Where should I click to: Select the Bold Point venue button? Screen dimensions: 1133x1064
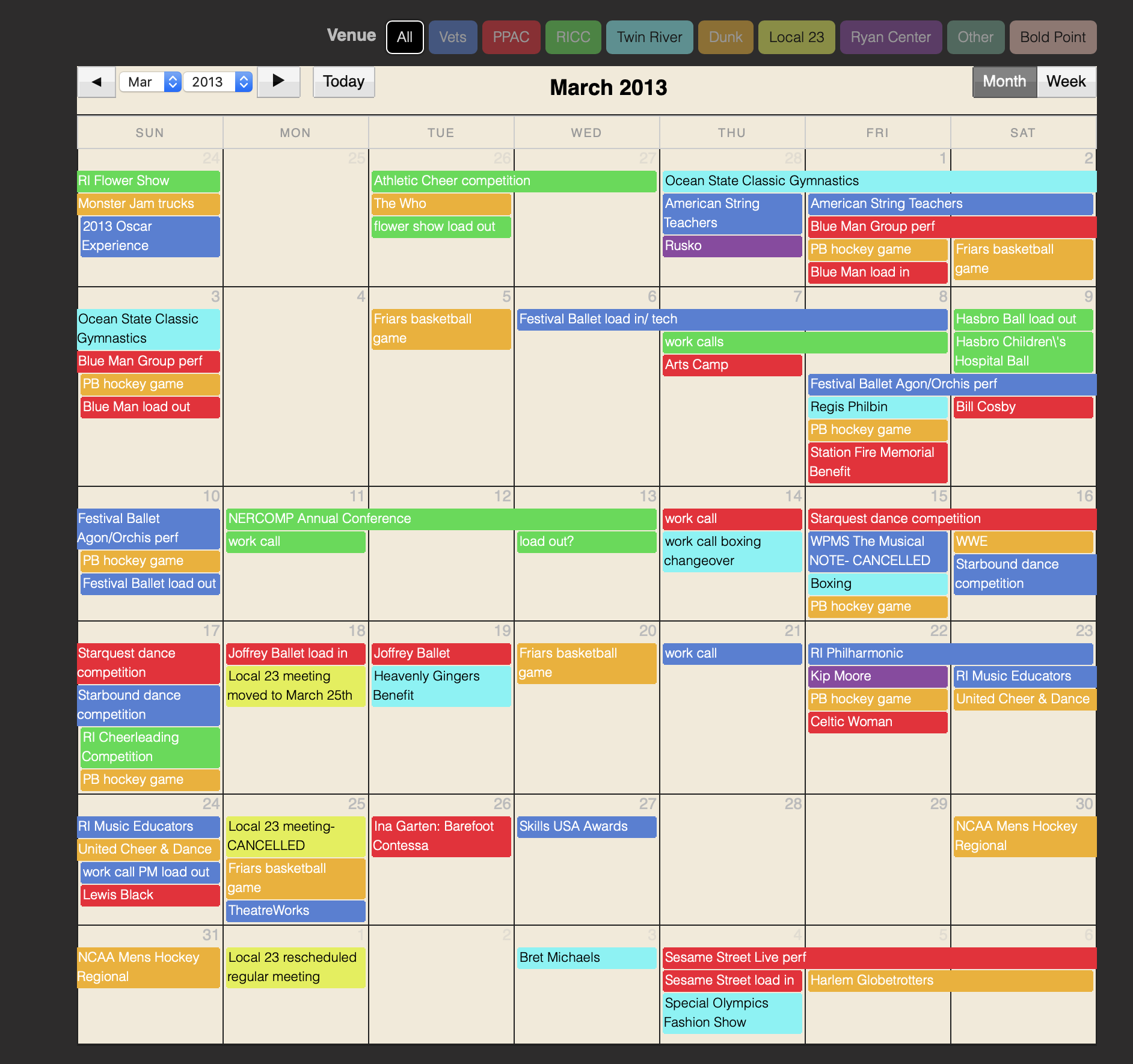click(x=1052, y=37)
